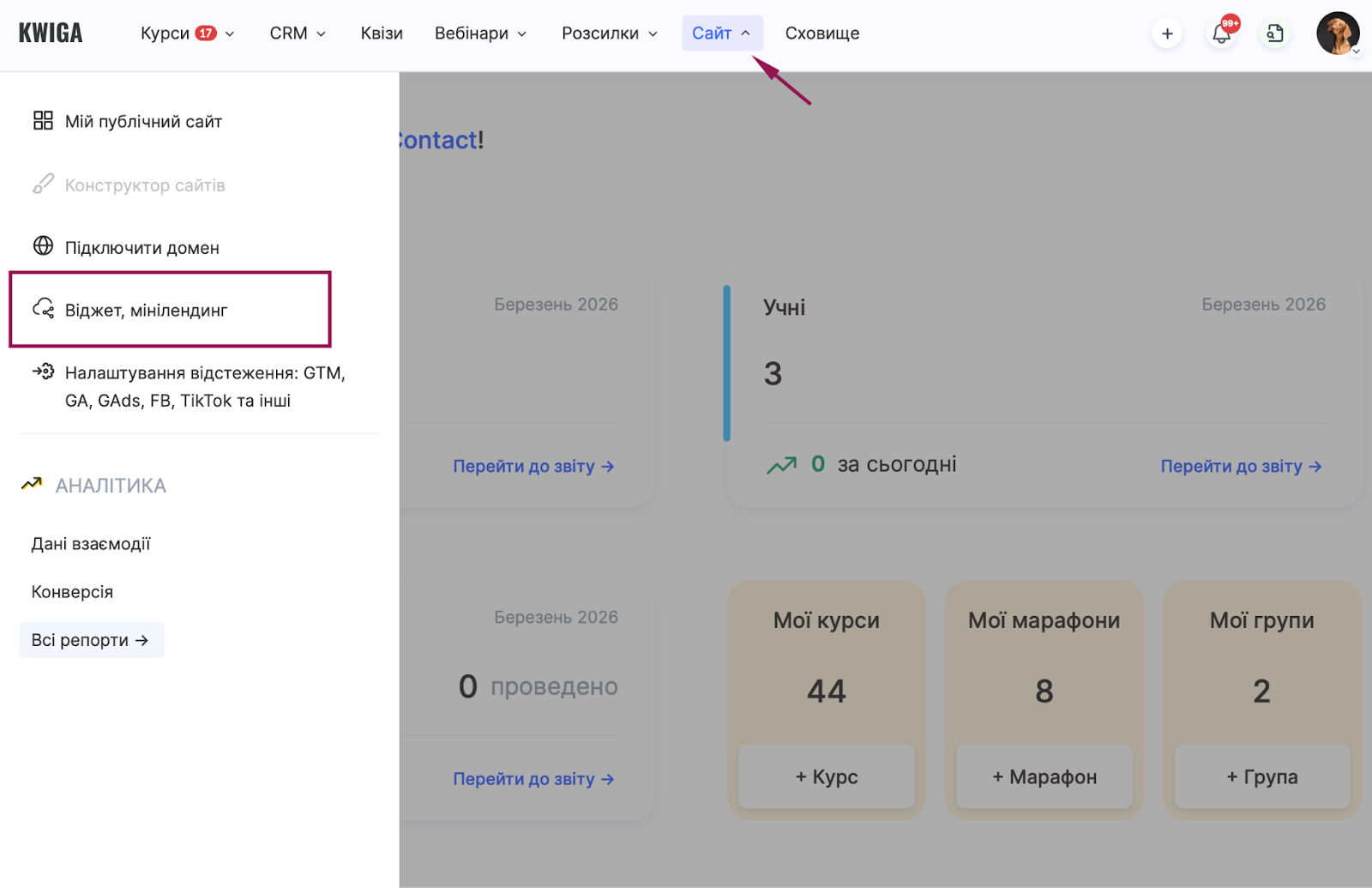Open the Сховище menu item
This screenshot has height=888, width=1372.
[x=821, y=33]
